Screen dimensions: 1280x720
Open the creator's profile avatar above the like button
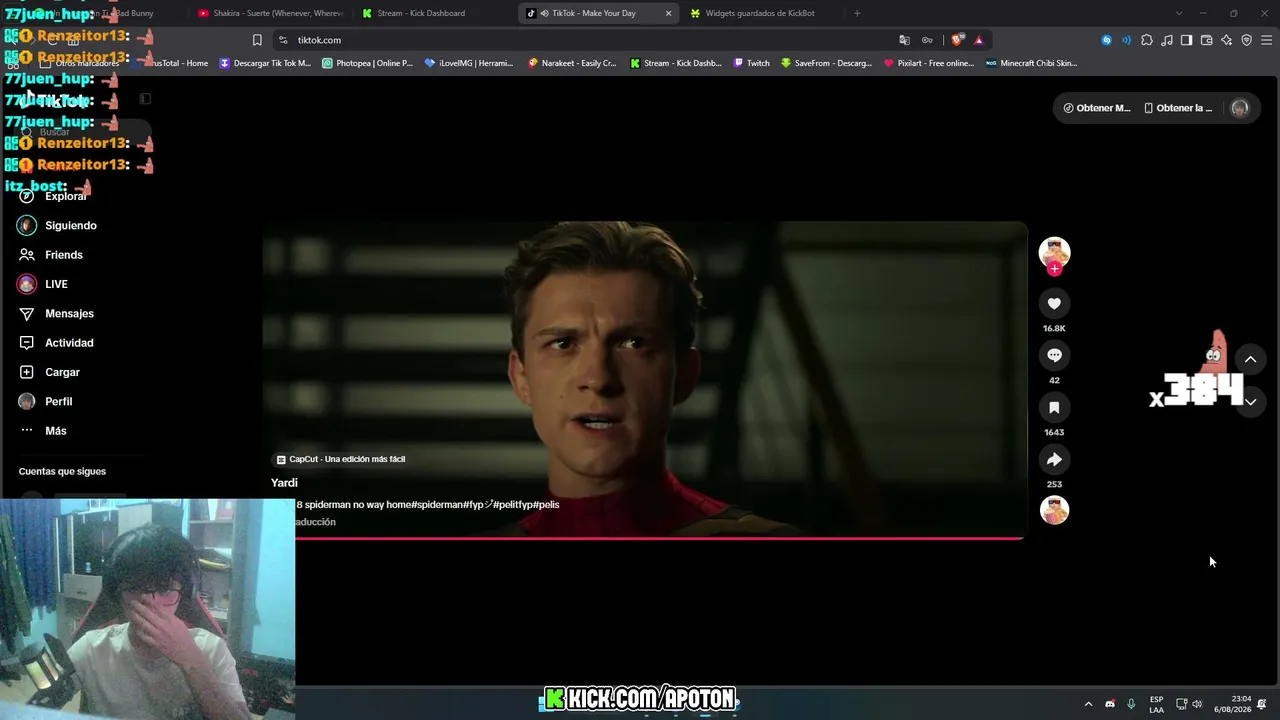click(1054, 252)
